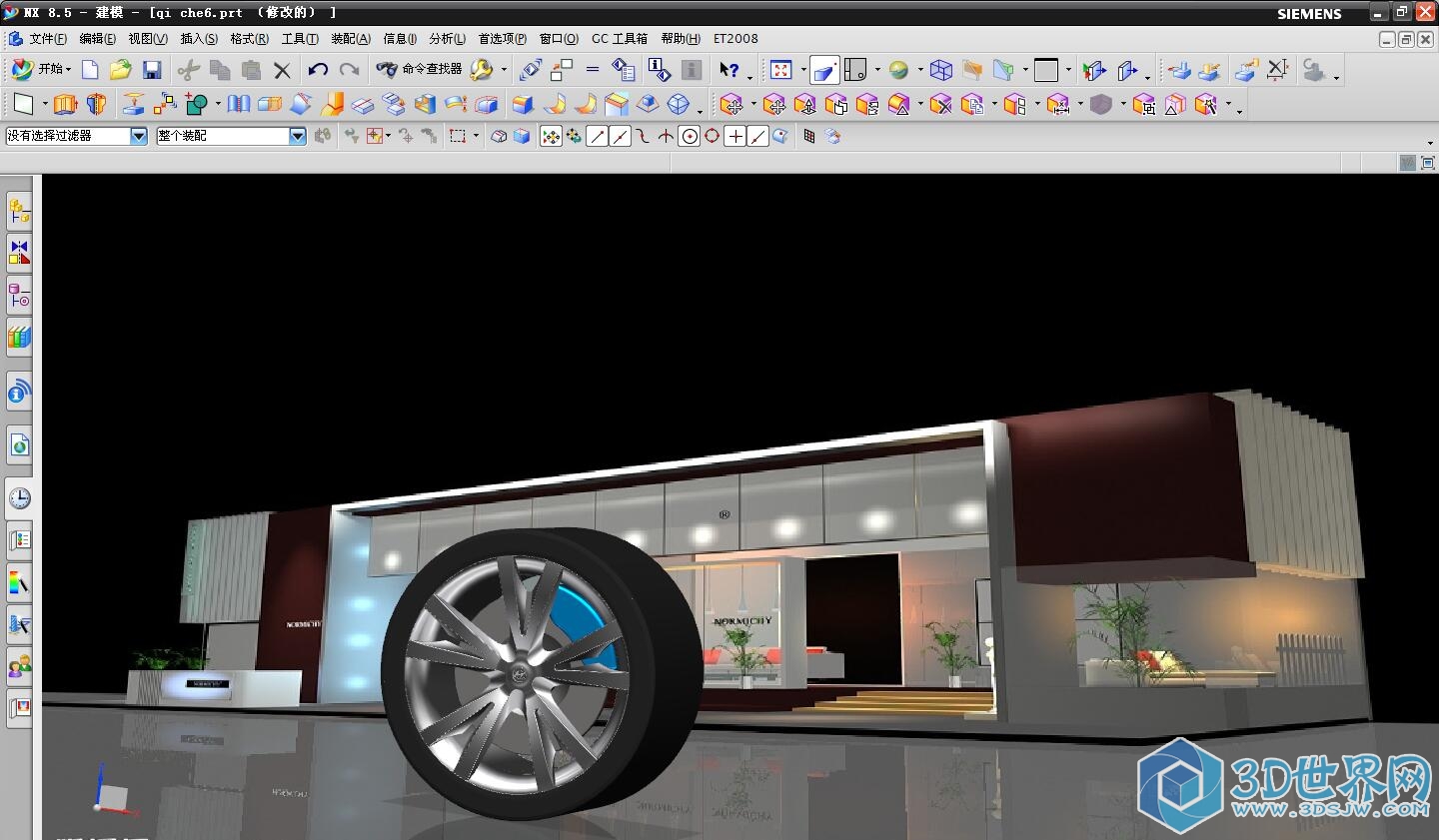Open the Roles sidebar tab with people icon
1439x840 pixels.
[19, 666]
